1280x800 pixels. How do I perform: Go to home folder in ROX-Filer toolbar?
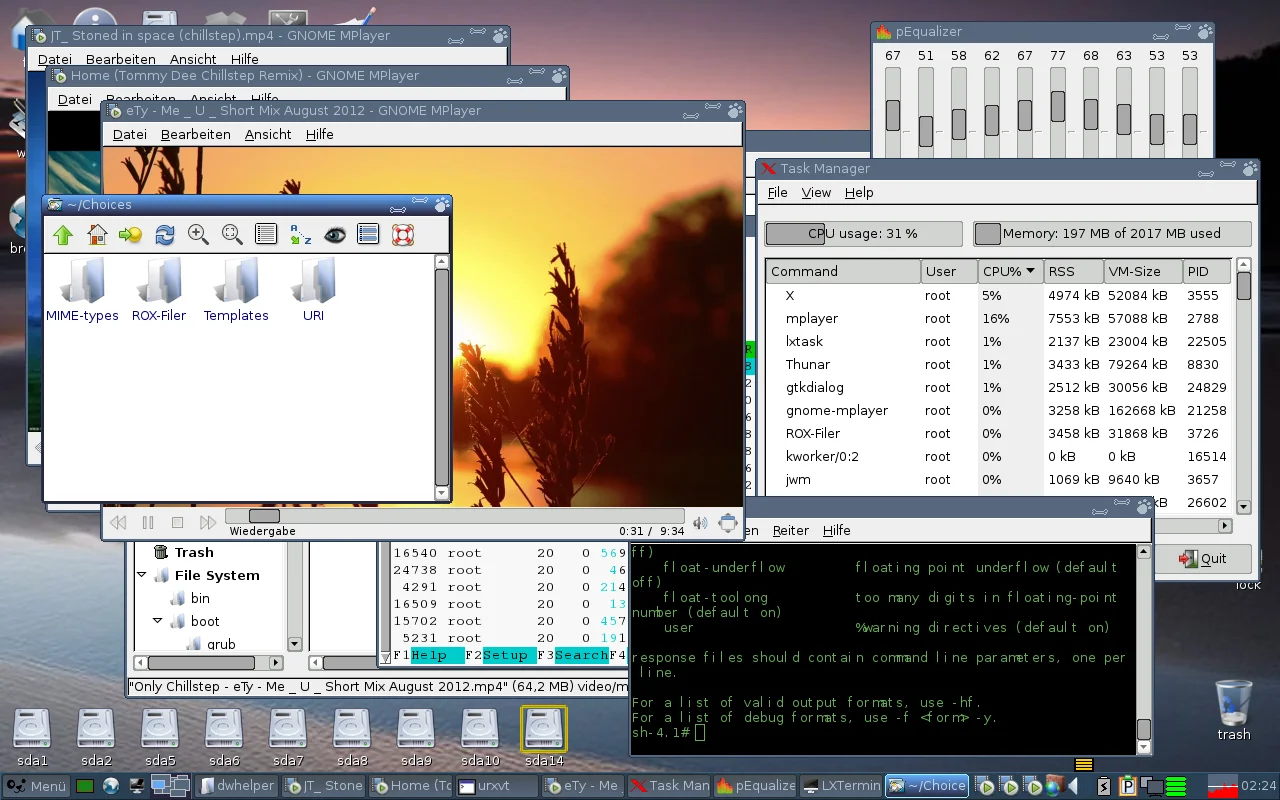point(97,235)
